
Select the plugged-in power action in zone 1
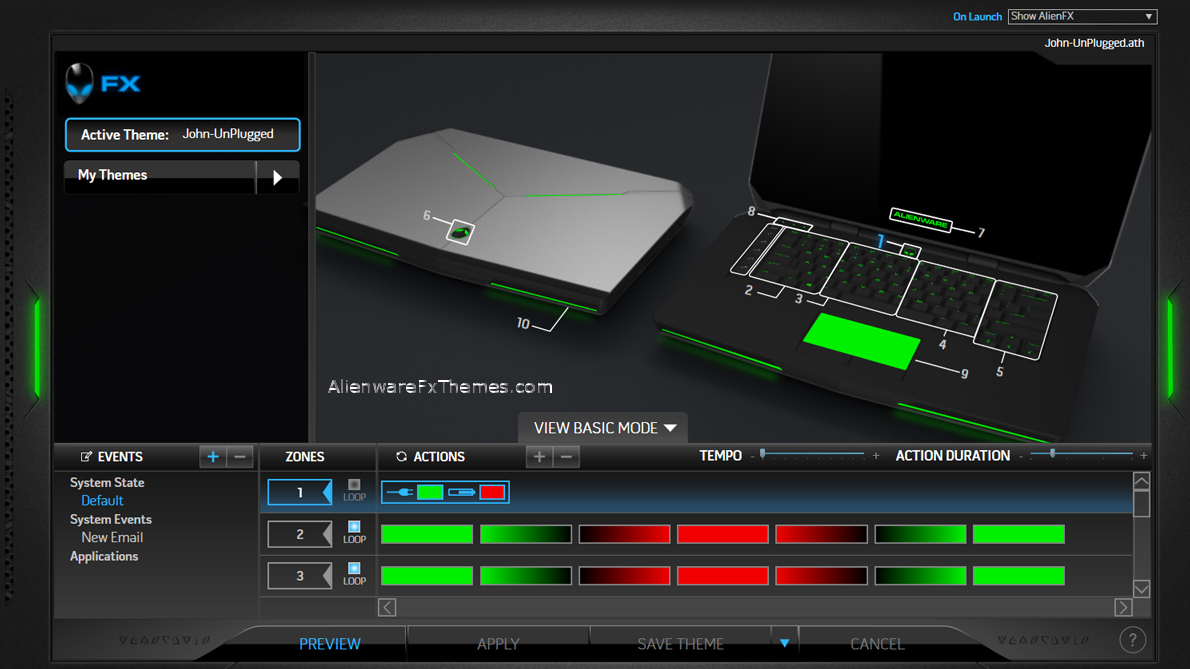point(400,492)
